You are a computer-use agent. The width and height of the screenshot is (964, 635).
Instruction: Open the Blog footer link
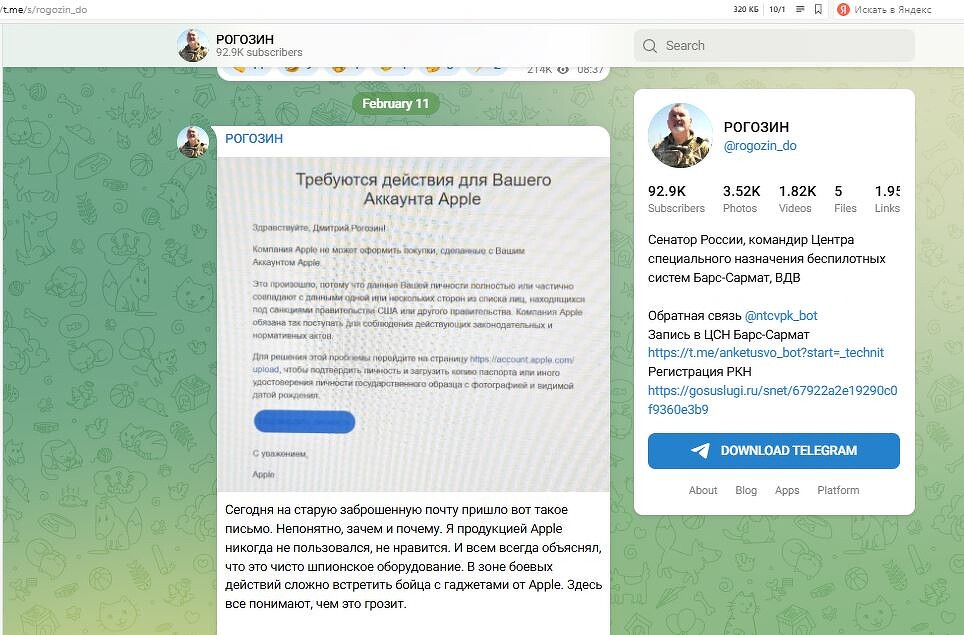746,490
